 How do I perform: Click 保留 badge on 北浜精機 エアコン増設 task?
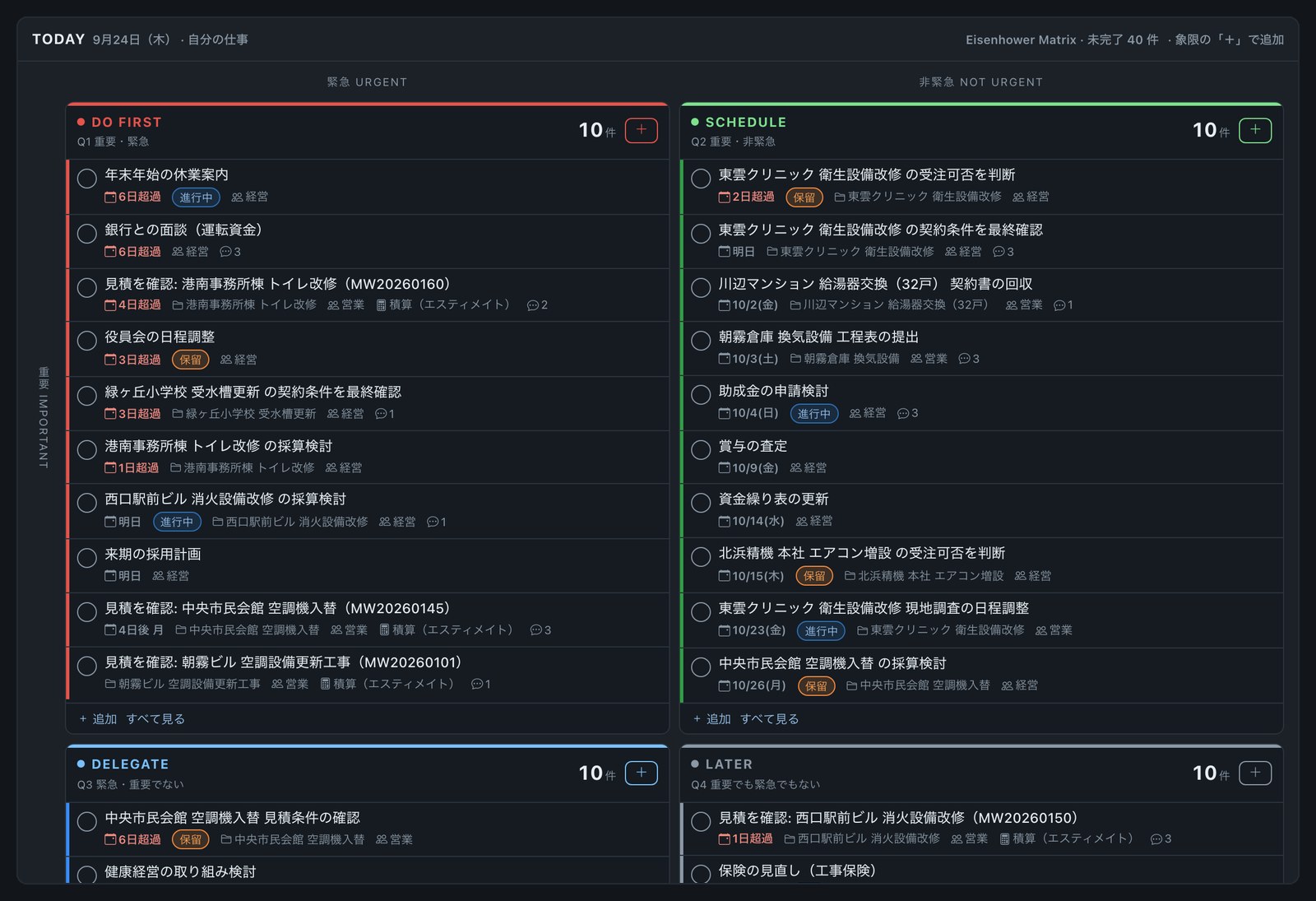[814, 576]
